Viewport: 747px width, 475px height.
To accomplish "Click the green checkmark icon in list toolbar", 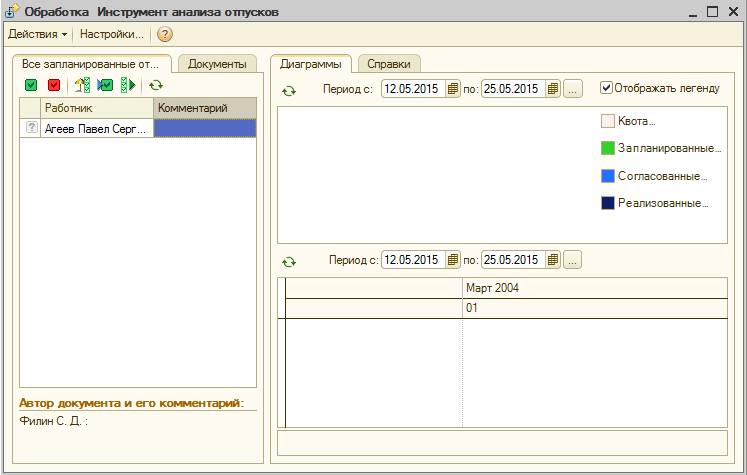I will [31, 85].
